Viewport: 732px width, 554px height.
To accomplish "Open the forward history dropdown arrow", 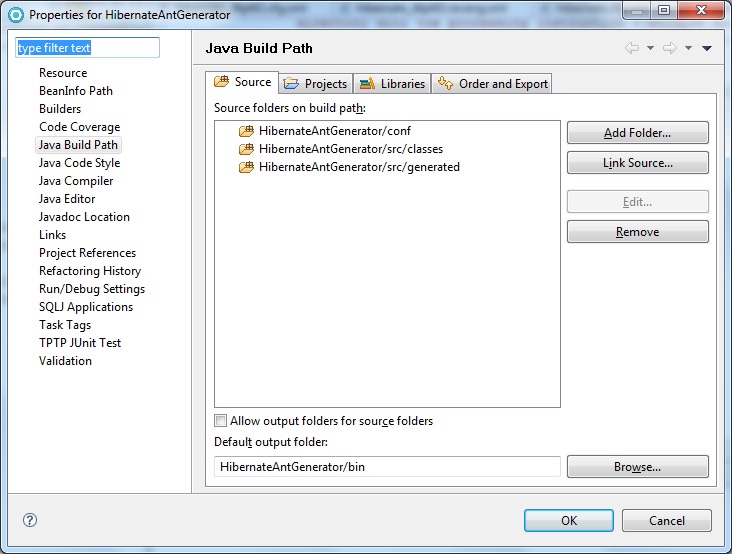I will coord(688,48).
